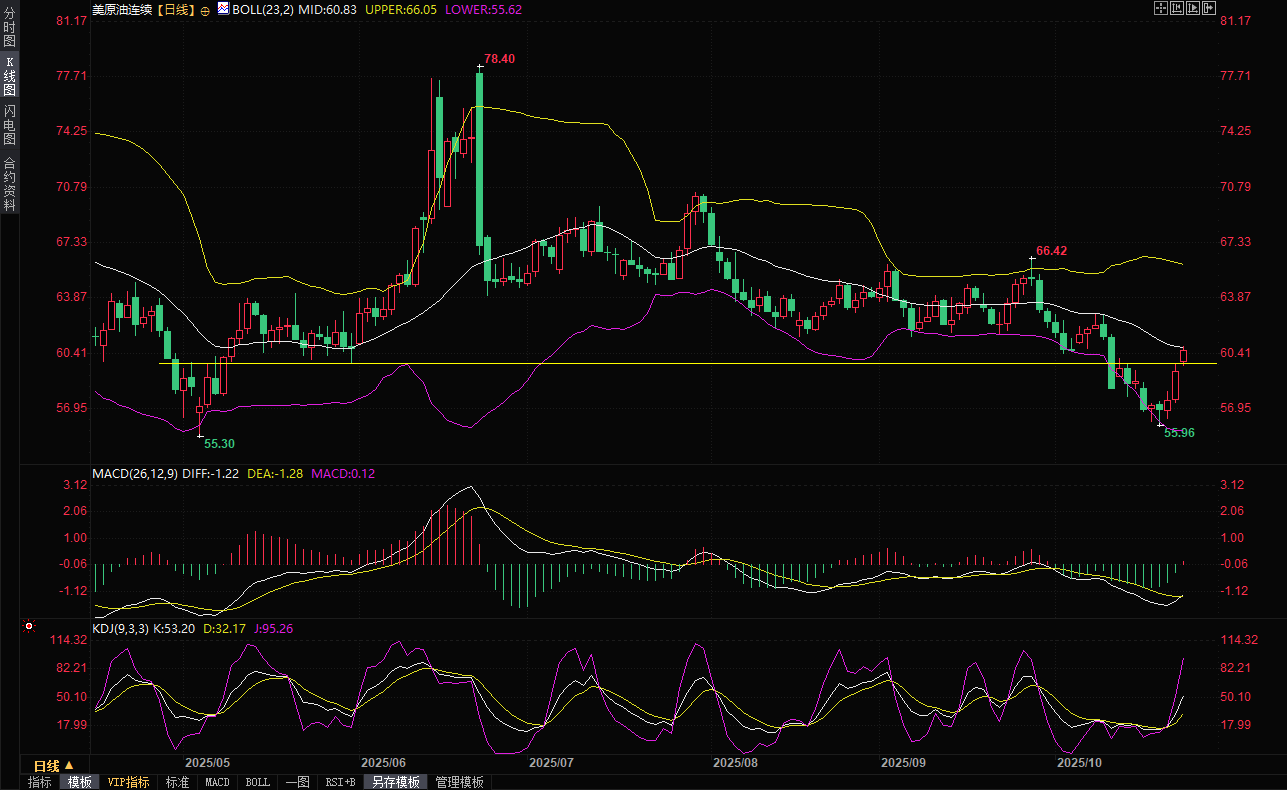
Task: Click the play-forward axis icon
Action: click(x=1193, y=8)
